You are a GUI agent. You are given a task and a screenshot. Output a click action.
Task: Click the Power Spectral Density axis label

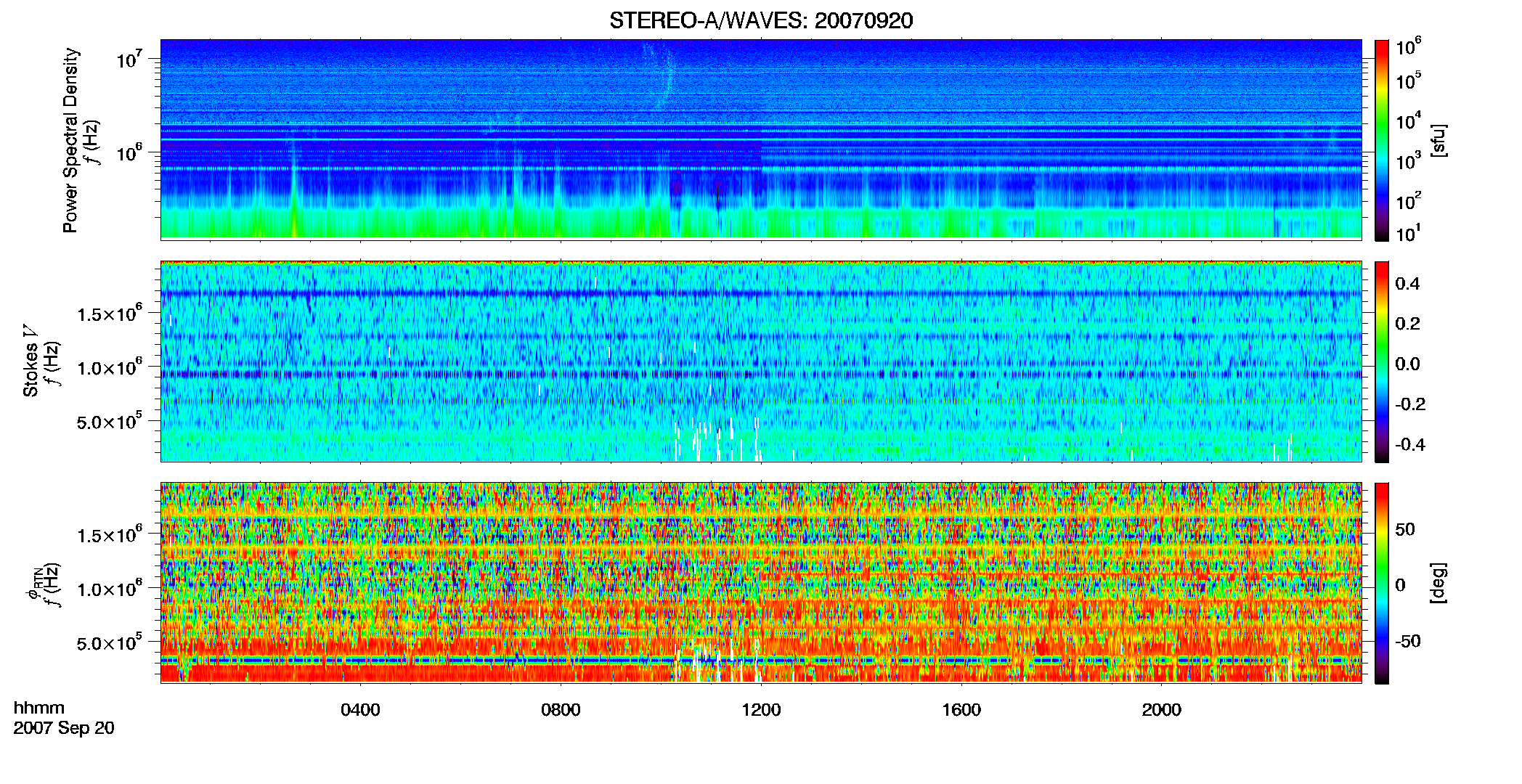(x=70, y=140)
